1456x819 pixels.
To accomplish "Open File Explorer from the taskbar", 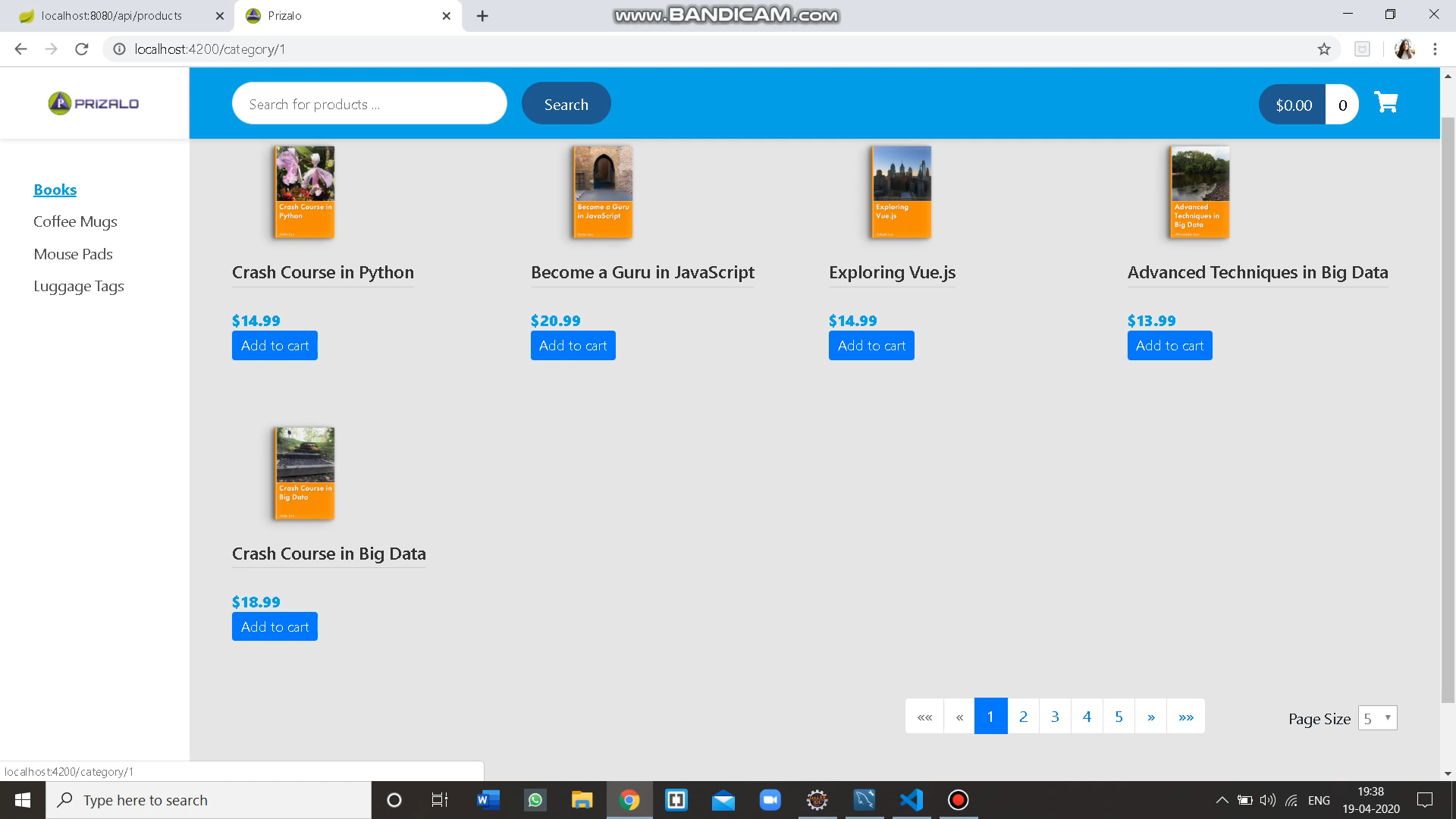I will coord(582,800).
